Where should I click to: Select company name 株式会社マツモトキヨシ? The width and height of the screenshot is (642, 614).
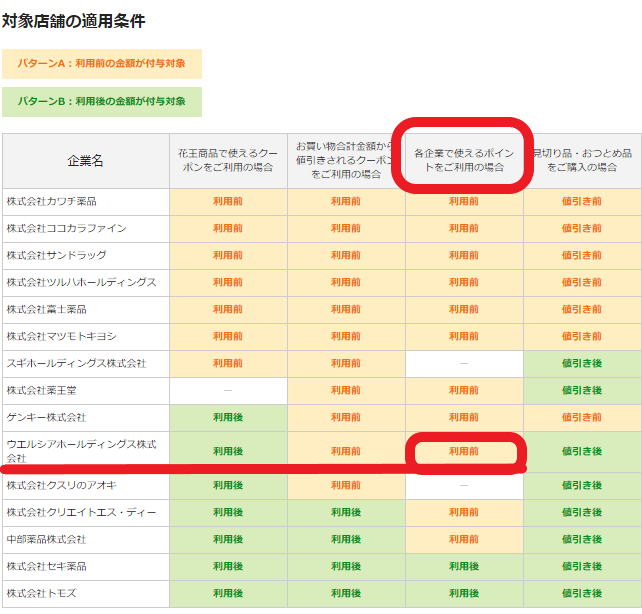coord(61,336)
